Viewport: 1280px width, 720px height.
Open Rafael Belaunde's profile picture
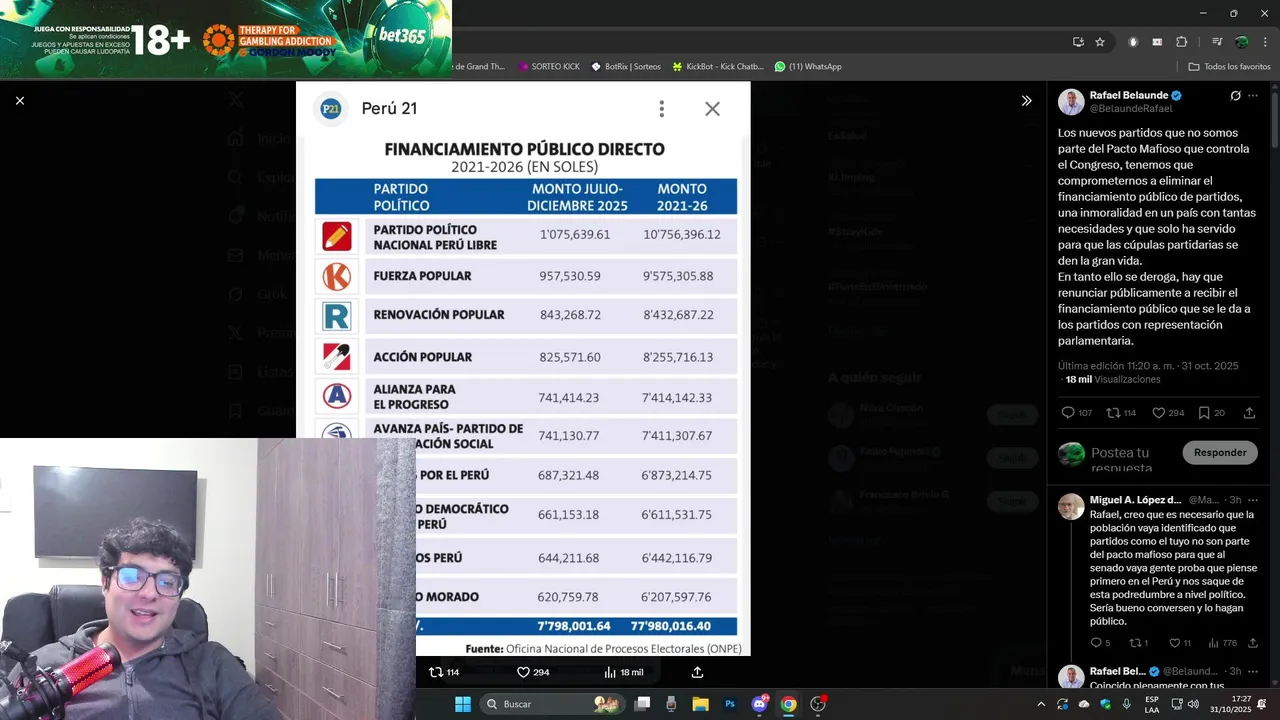point(1071,102)
